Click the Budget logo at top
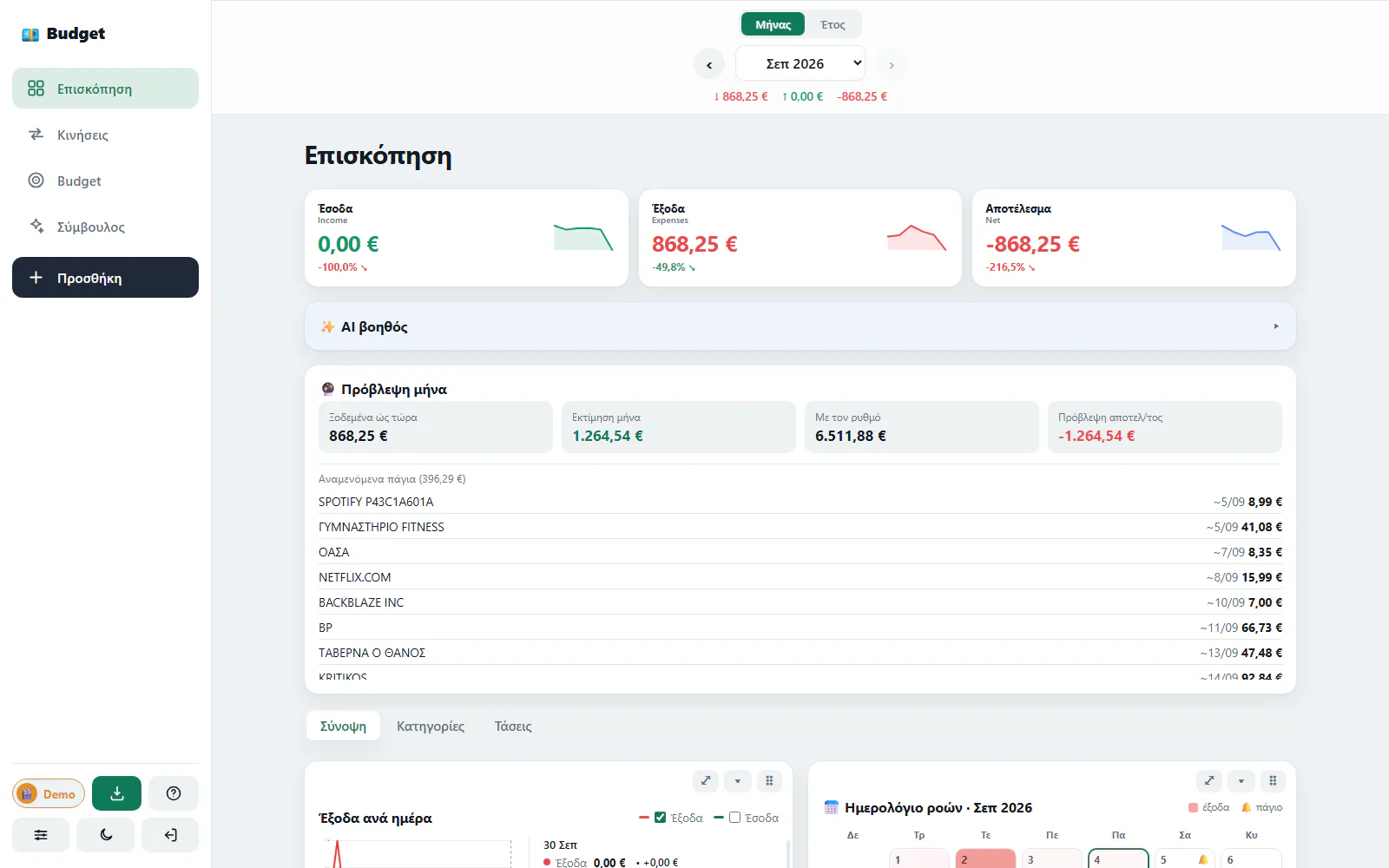The width and height of the screenshot is (1389, 868). point(63,34)
